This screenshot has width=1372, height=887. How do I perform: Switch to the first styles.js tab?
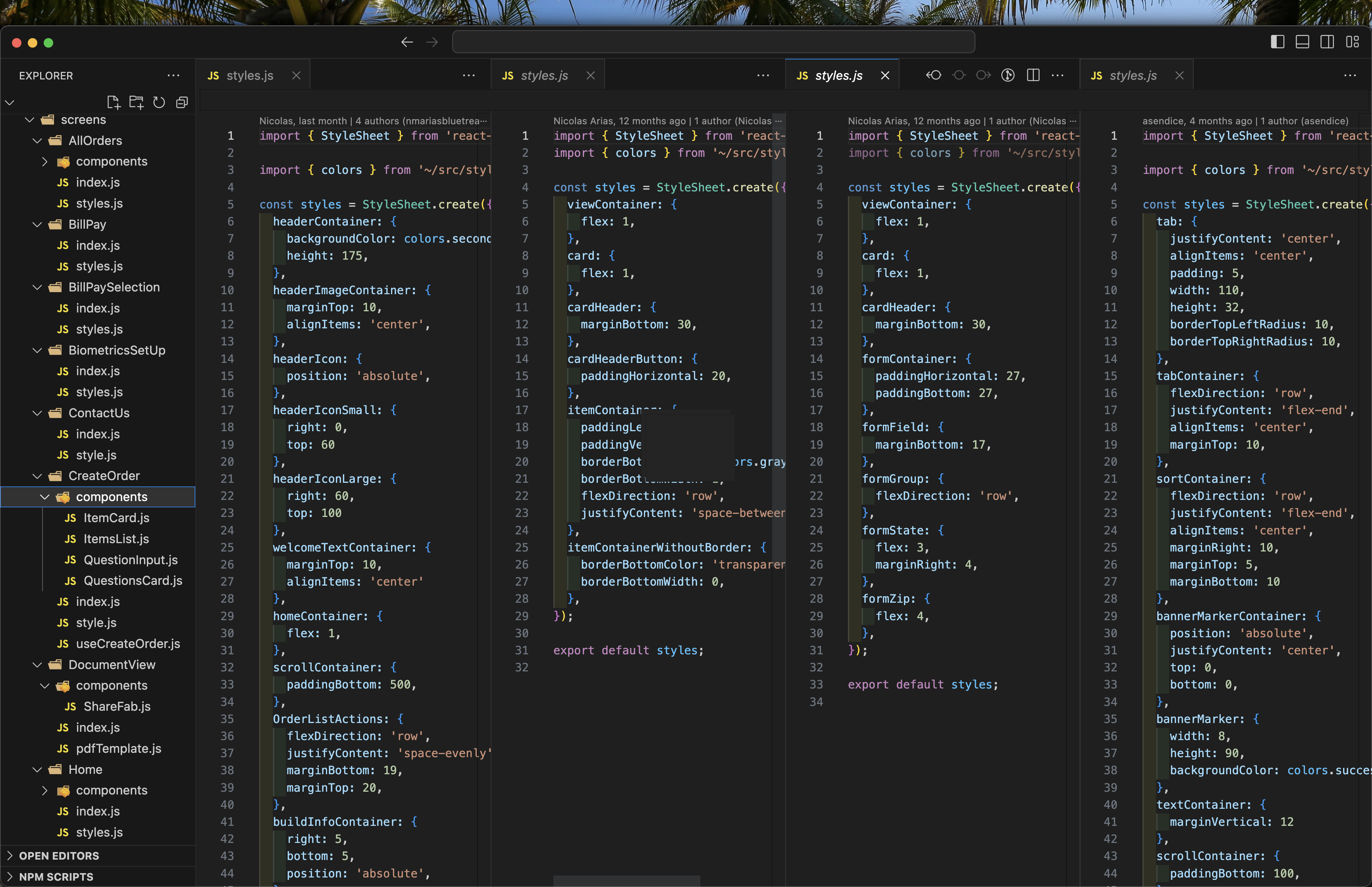[x=250, y=75]
